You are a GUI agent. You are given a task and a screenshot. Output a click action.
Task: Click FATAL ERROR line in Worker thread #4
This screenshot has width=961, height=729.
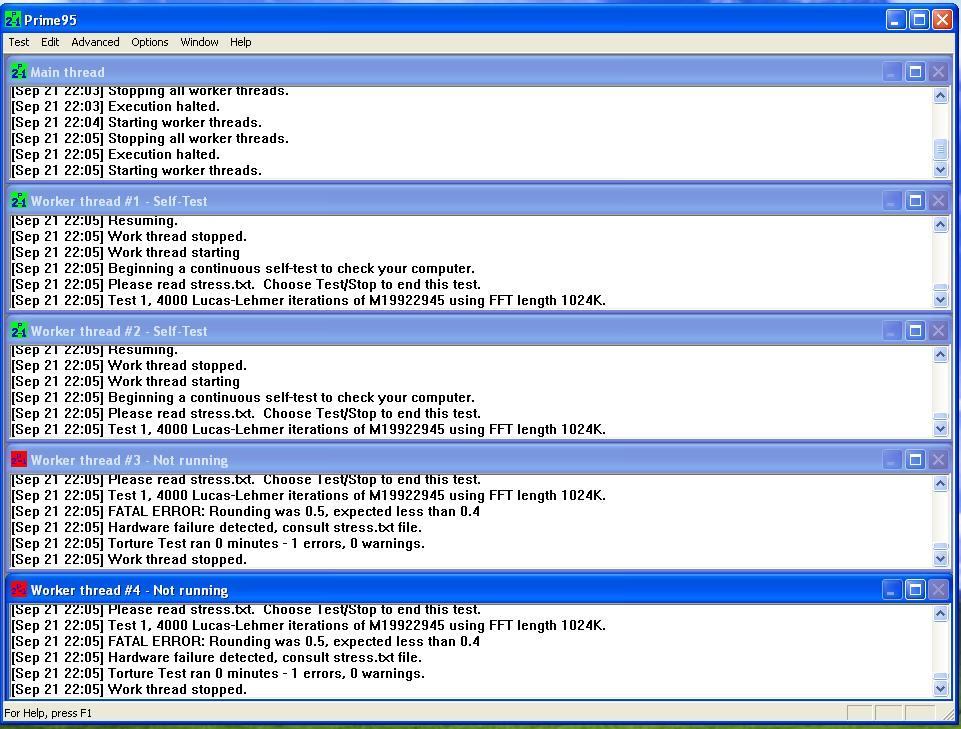coord(245,641)
